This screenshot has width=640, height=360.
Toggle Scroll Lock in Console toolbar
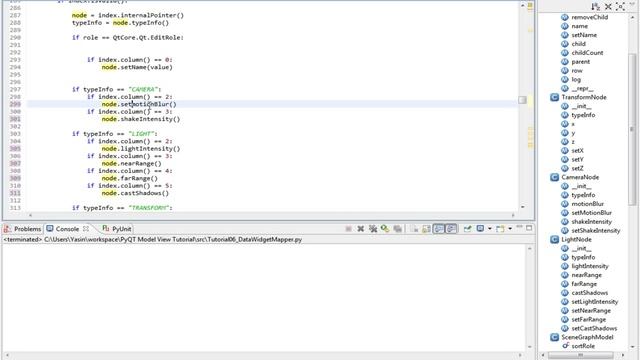click(x=426, y=229)
